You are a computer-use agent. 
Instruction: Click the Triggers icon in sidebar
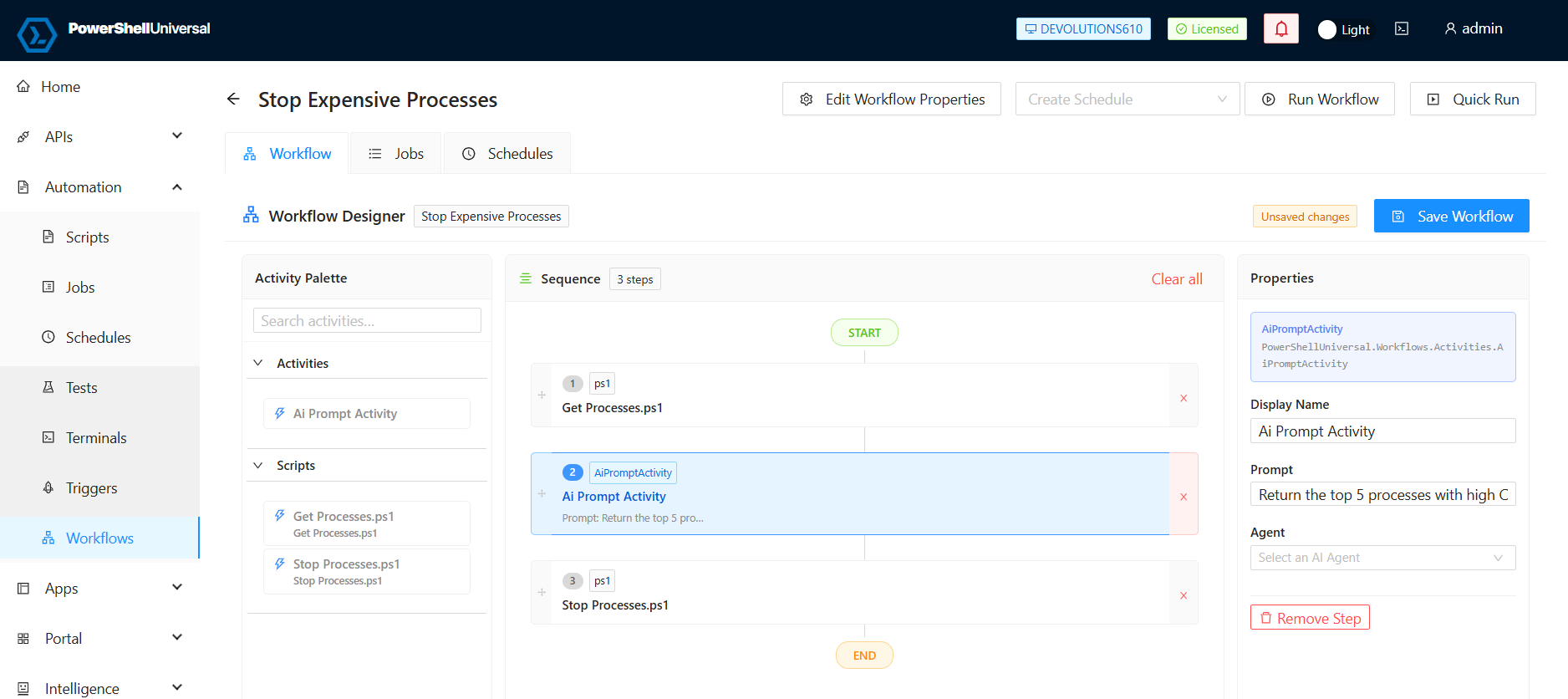[x=48, y=487]
